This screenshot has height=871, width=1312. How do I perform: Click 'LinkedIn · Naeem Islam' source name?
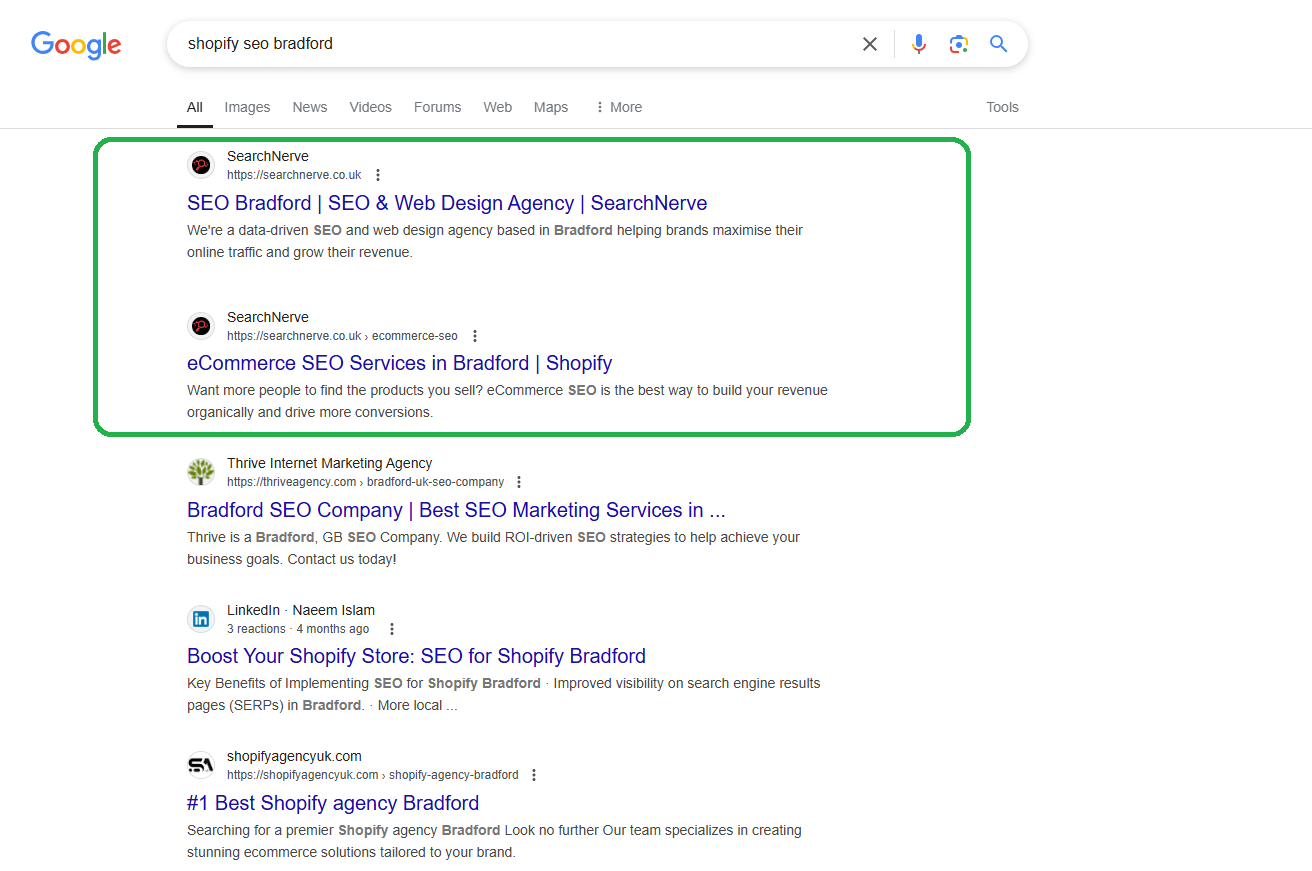pos(301,610)
